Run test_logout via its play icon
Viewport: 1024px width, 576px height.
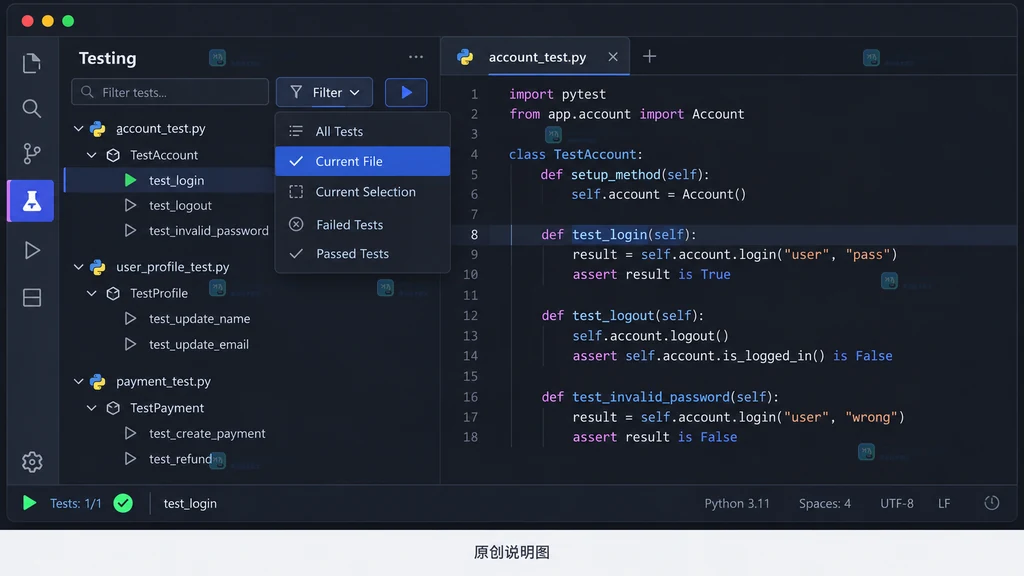131,205
